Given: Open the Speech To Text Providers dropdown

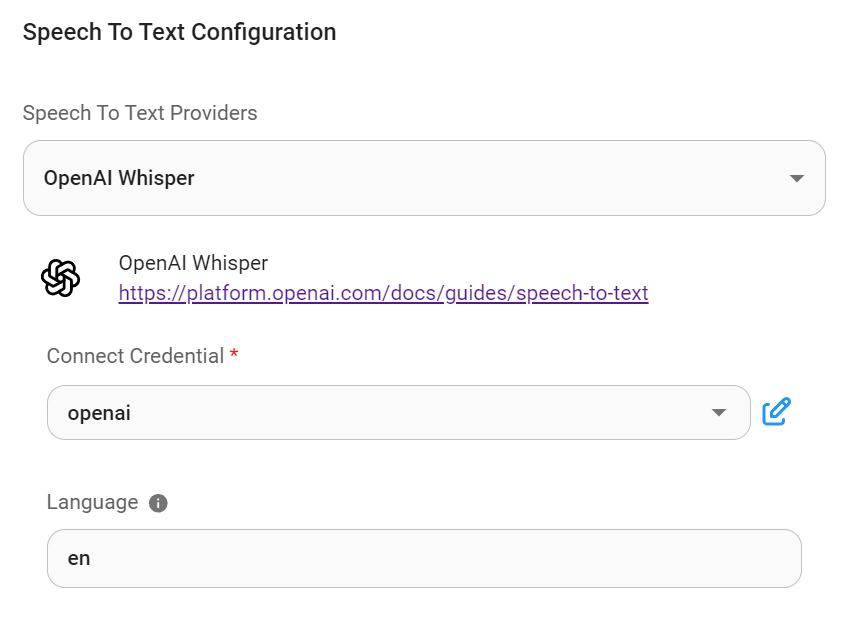Looking at the screenshot, I should click(x=424, y=178).
